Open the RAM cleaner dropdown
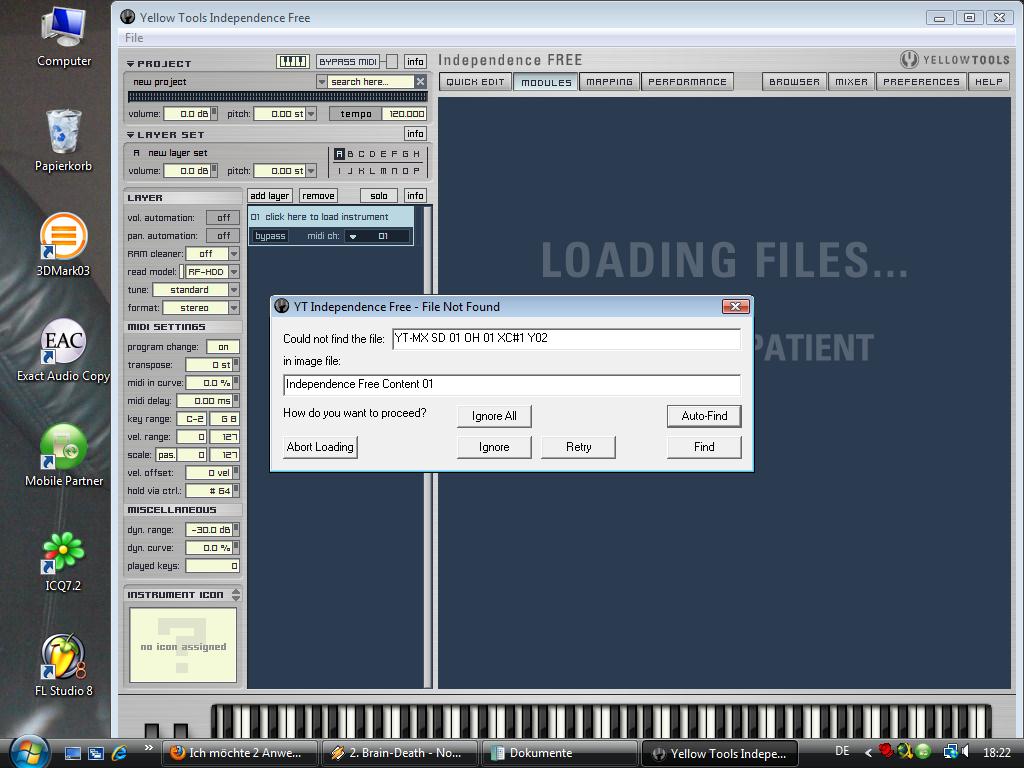The width and height of the screenshot is (1024, 768). (234, 253)
